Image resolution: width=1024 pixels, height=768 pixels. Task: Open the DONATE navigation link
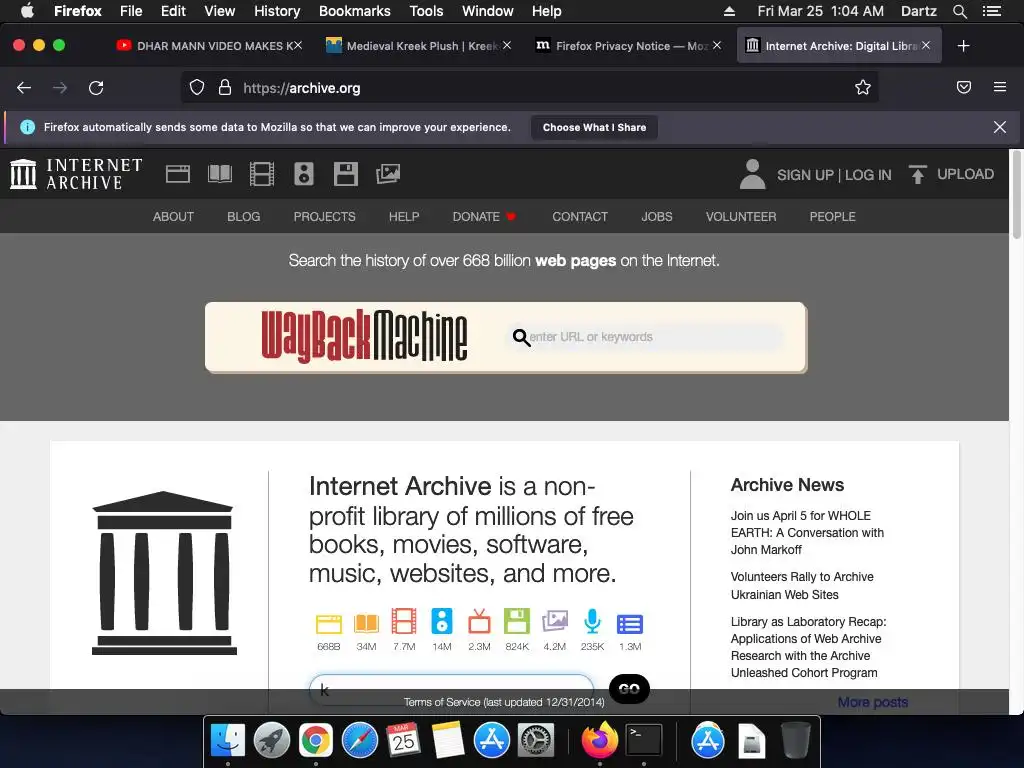tap(484, 217)
